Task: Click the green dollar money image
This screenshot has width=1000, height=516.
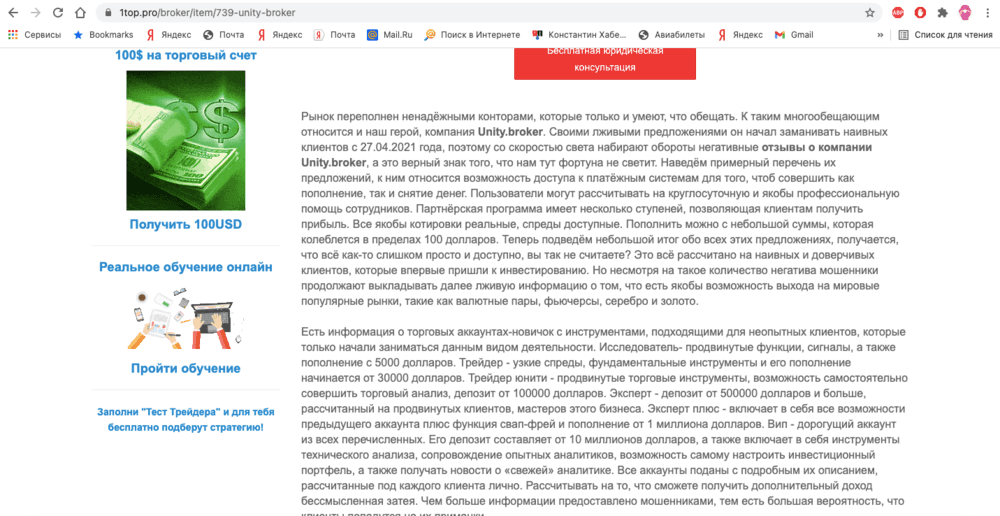Action: tap(186, 140)
